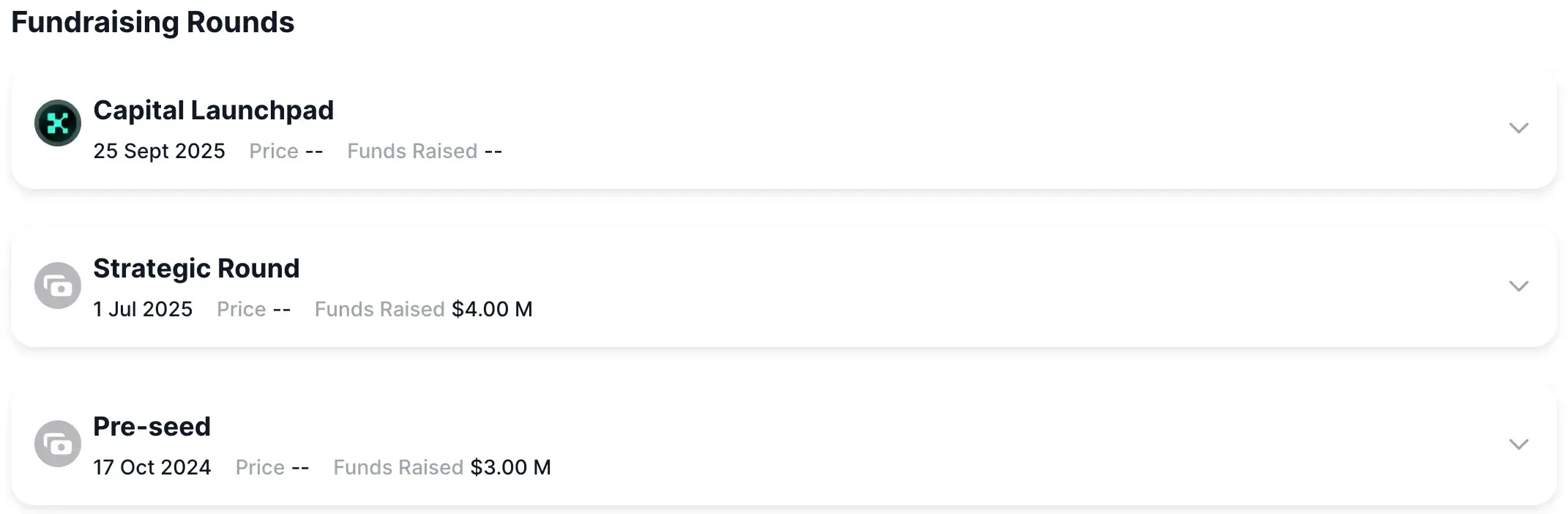The height and width of the screenshot is (514, 1568).
Task: Click Price label in Capital Launchpad row
Action: (x=274, y=151)
